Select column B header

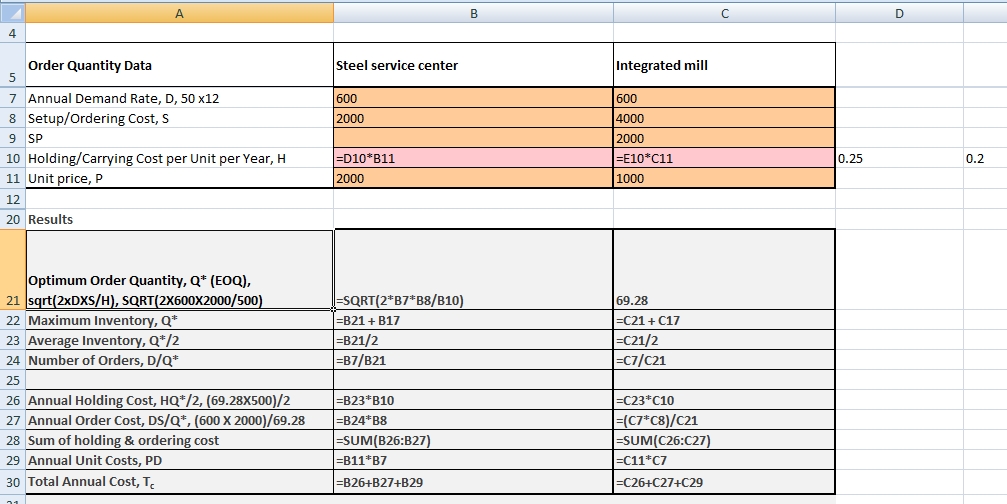tap(473, 12)
